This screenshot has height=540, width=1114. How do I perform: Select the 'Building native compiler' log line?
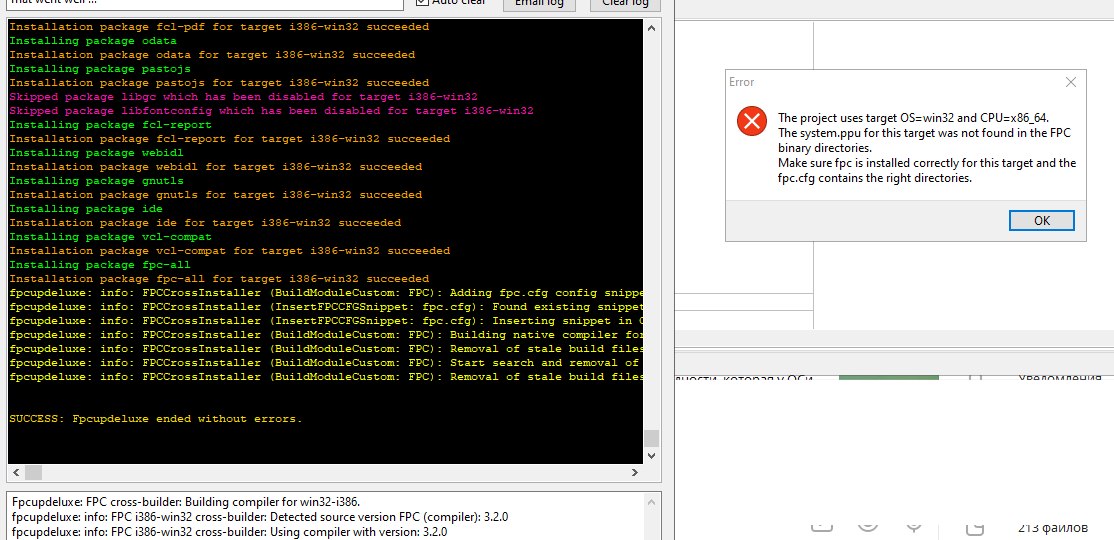coord(326,335)
